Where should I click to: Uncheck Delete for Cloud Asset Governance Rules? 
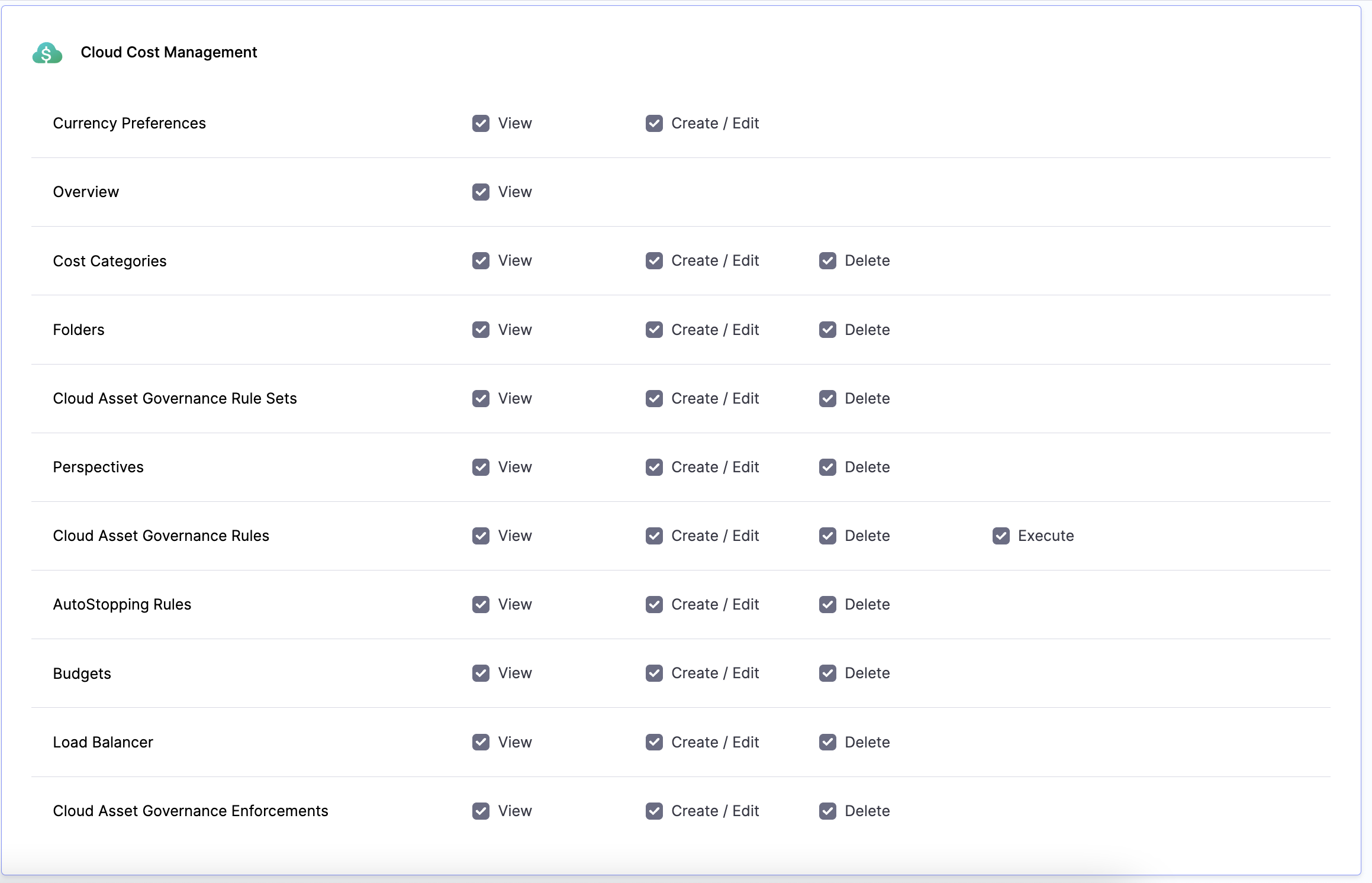[x=827, y=536]
